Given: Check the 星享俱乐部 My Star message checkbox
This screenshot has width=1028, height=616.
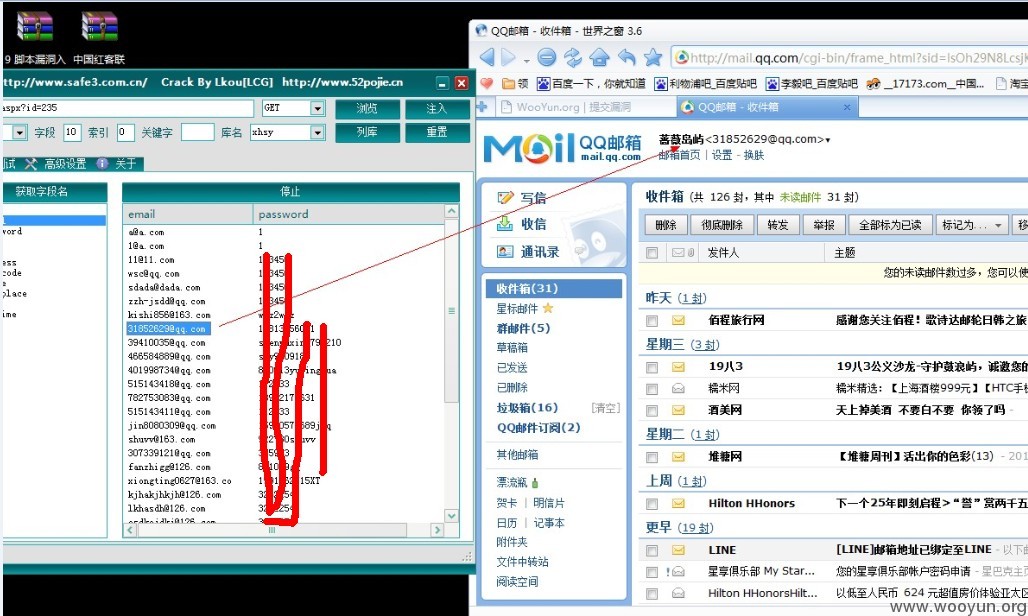Looking at the screenshot, I should click(x=652, y=572).
